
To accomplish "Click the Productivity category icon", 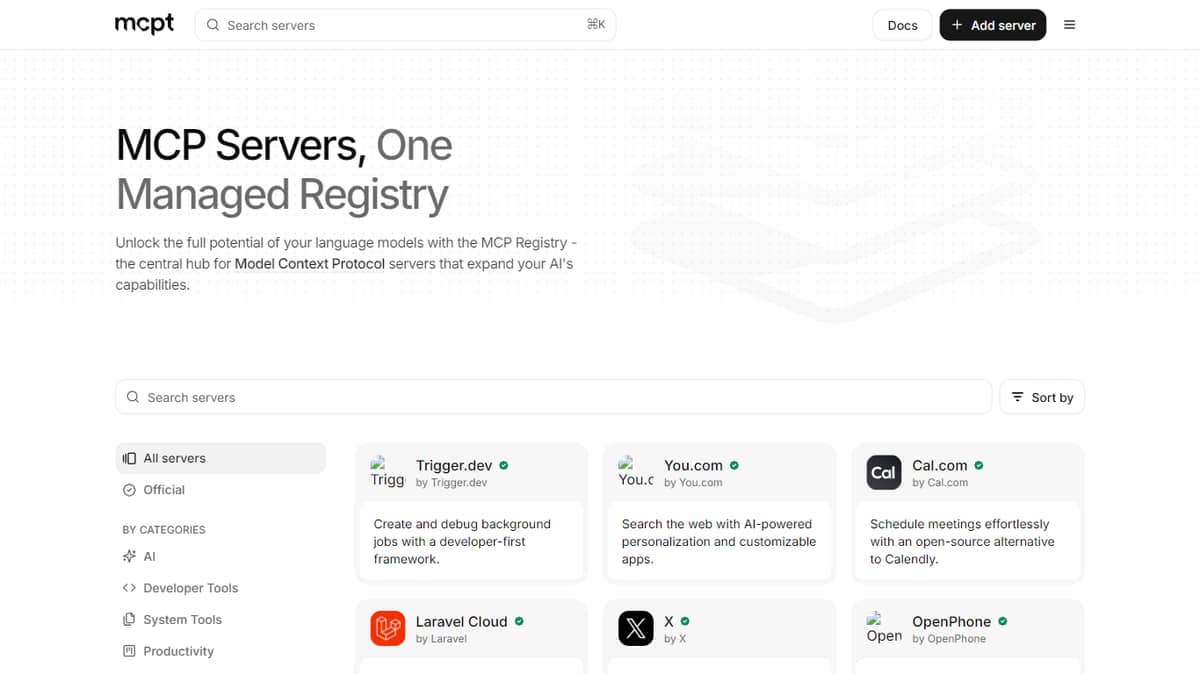I will [129, 651].
